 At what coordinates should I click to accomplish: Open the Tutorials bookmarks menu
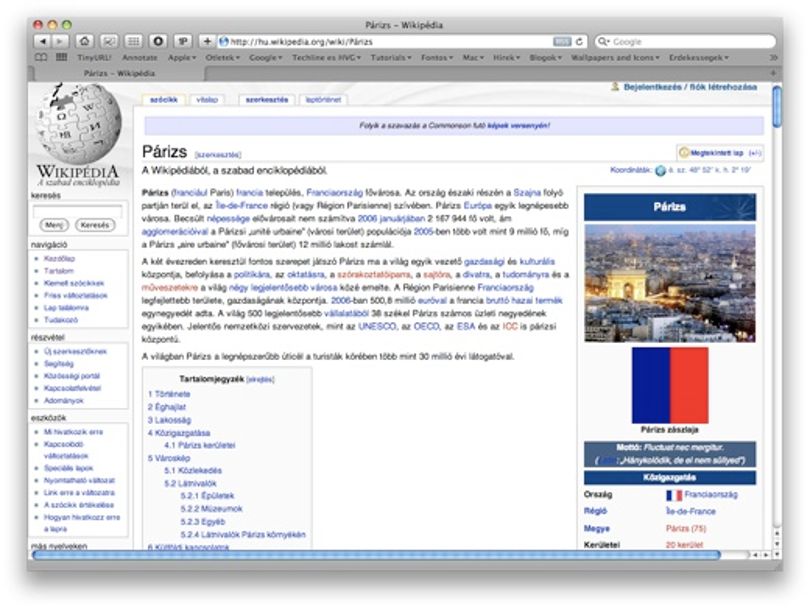[x=391, y=57]
